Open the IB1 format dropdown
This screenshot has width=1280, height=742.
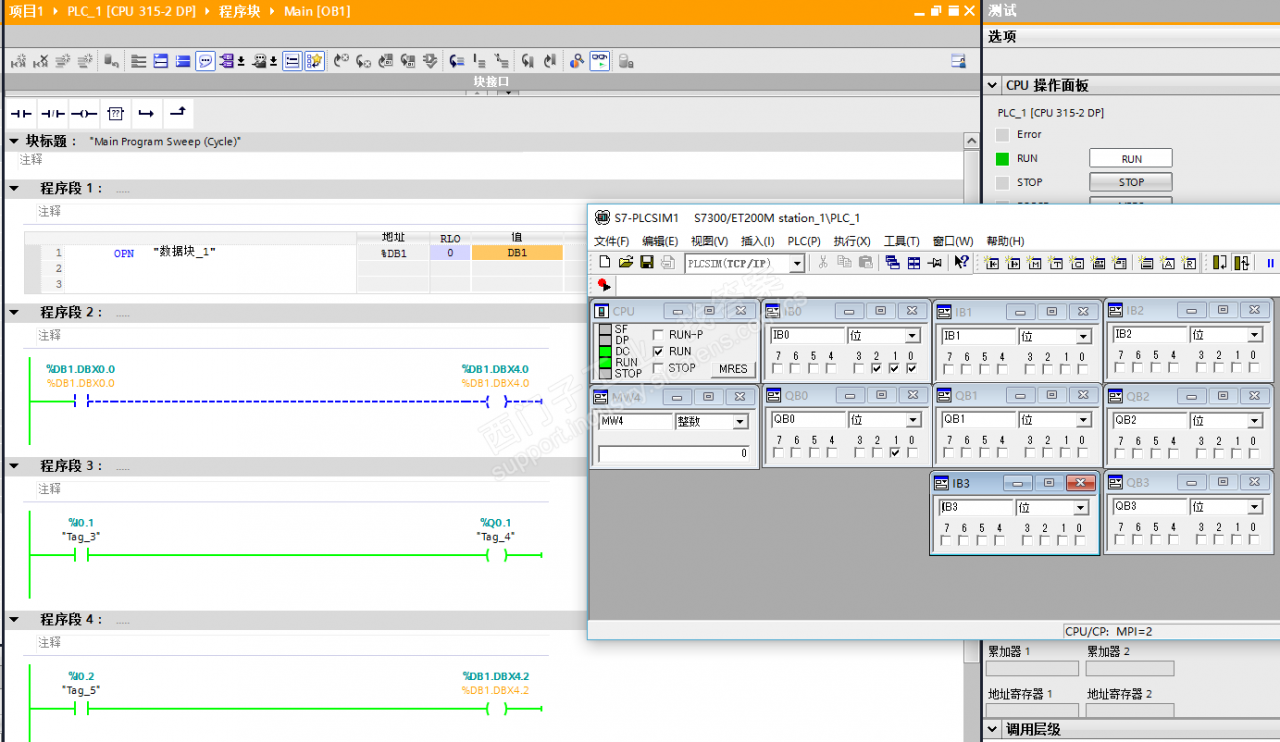coord(1081,336)
